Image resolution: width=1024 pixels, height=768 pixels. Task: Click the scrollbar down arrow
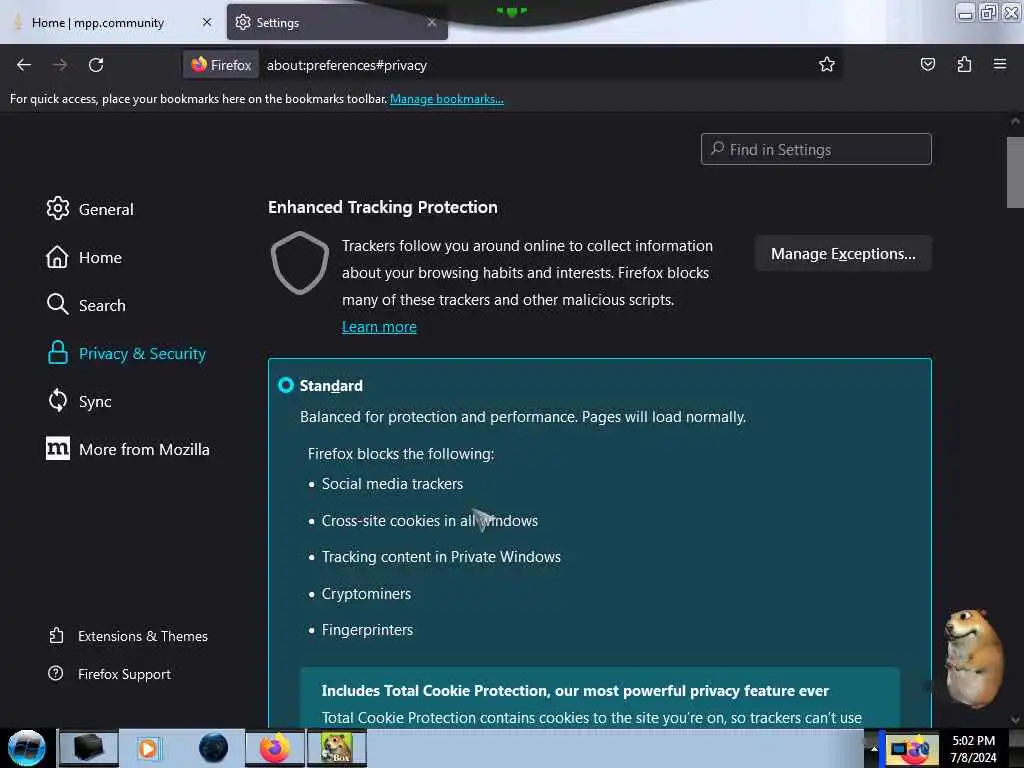pos(1015,720)
